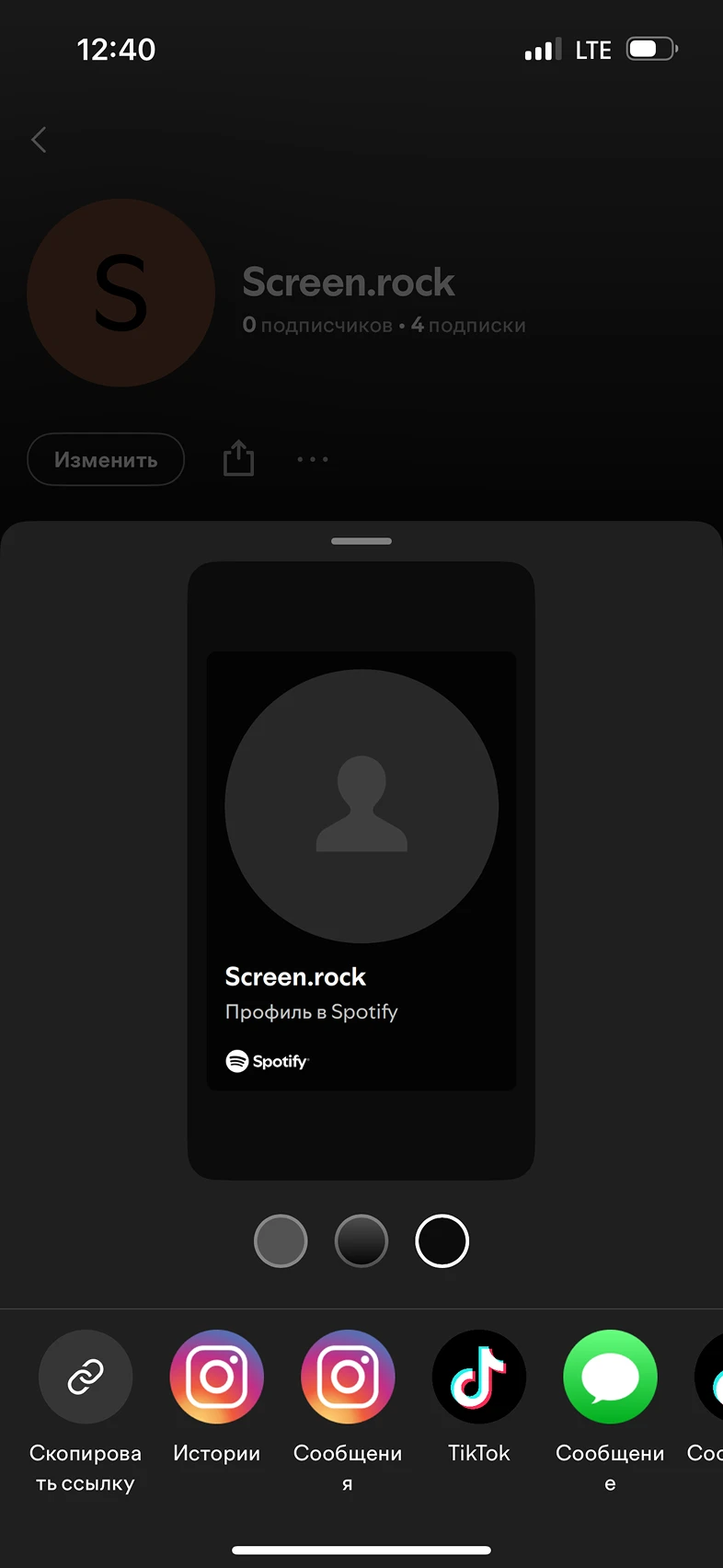The height and width of the screenshot is (1568, 723).
Task: Tap the Скопировать ссылку label
Action: tap(86, 1468)
